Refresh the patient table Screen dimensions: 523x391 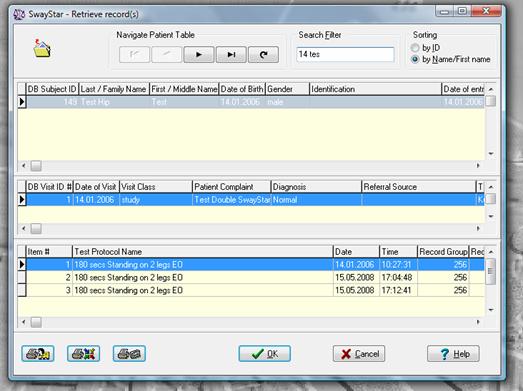264,54
